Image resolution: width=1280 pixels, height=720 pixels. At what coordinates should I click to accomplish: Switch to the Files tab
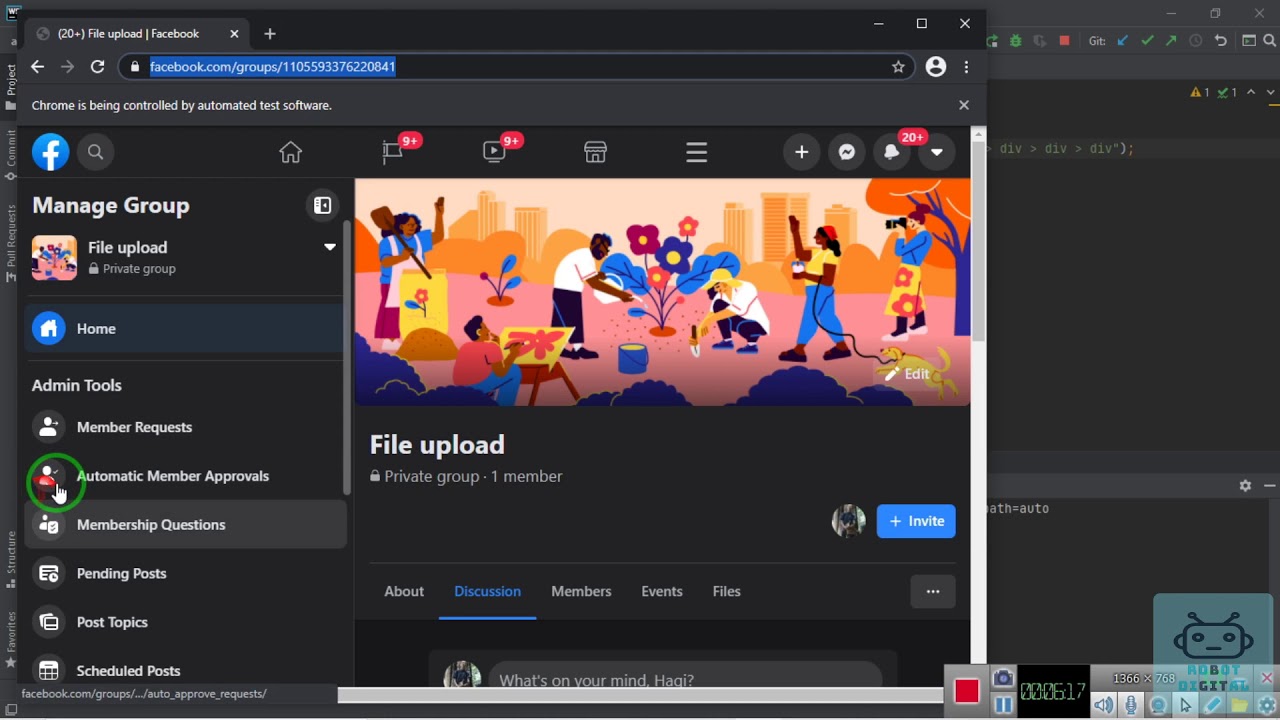pyautogui.click(x=727, y=591)
